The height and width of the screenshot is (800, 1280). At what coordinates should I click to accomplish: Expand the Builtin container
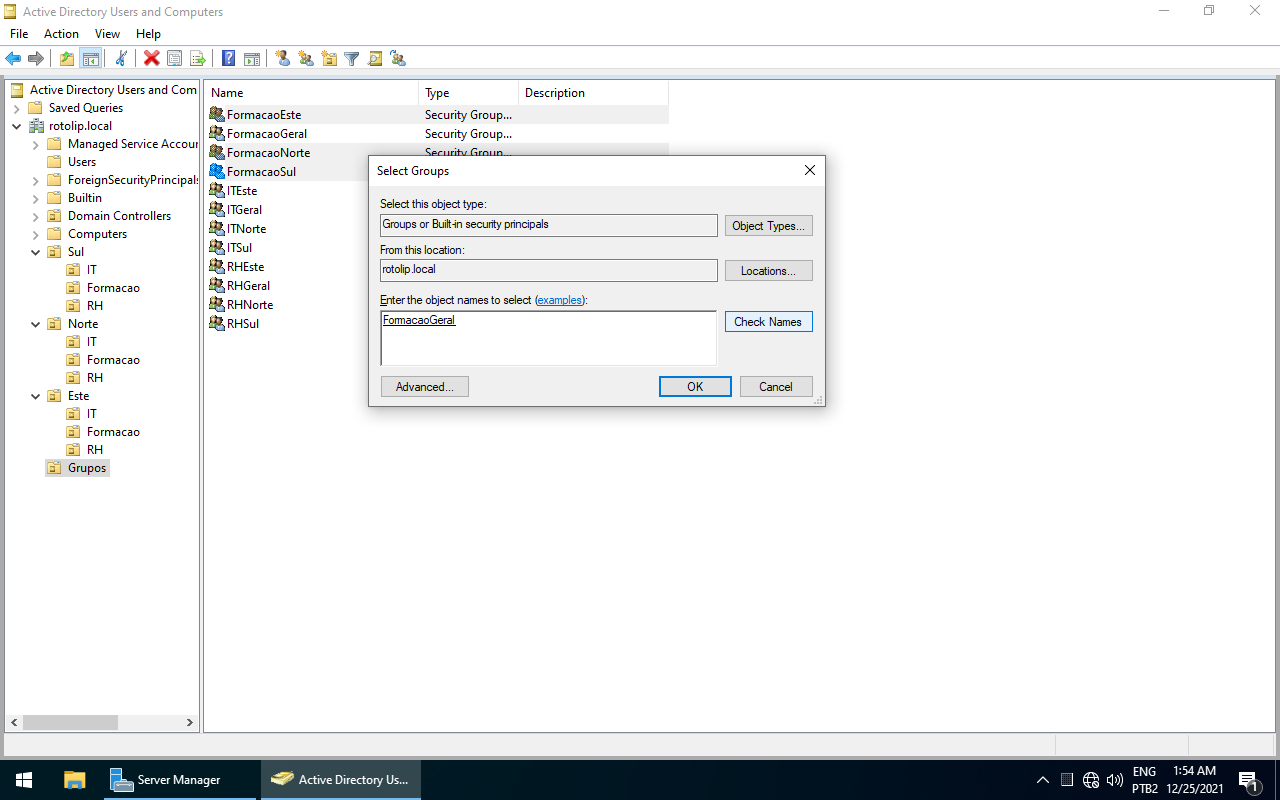pos(36,198)
